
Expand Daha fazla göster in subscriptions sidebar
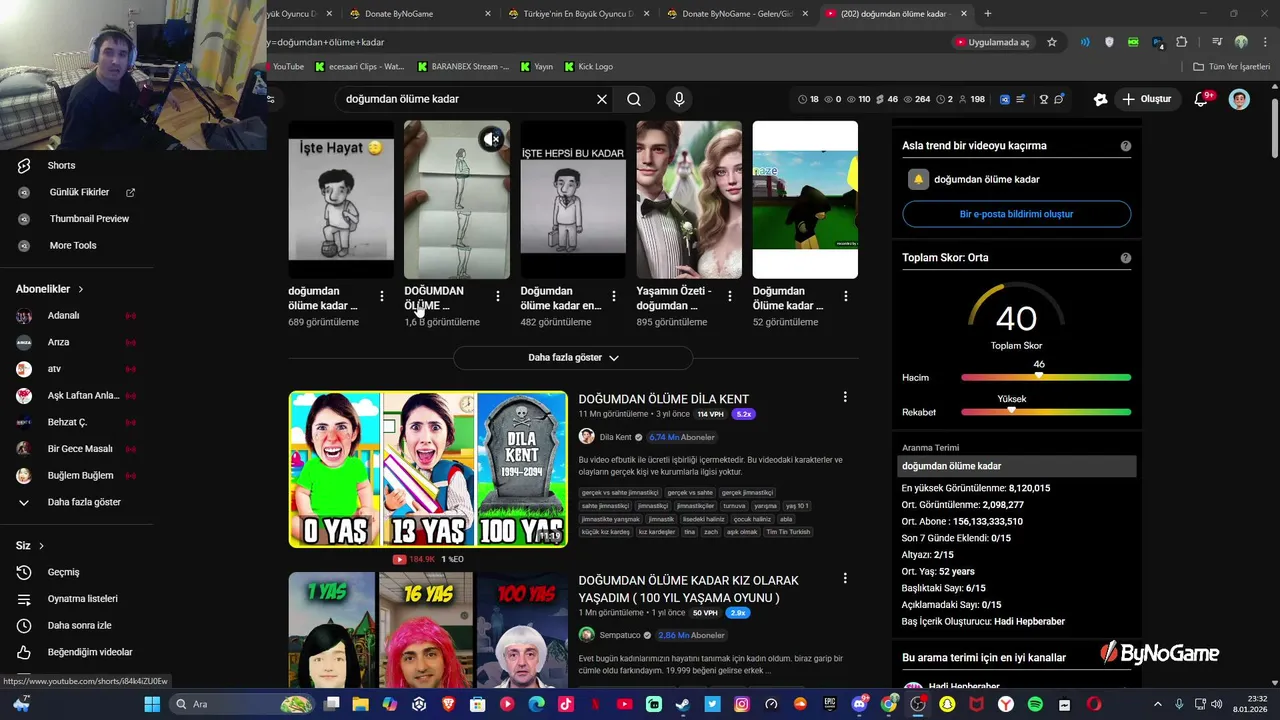(84, 502)
